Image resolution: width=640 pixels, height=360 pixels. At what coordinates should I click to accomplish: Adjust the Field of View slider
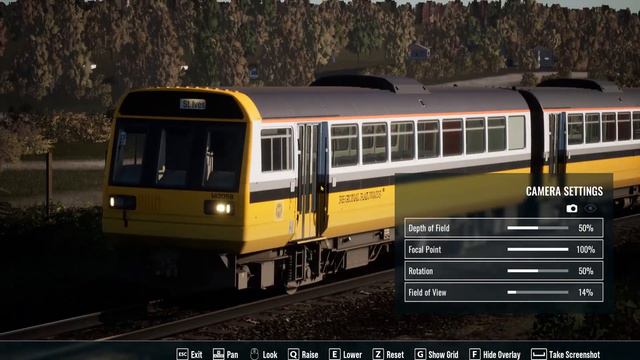tap(538, 292)
